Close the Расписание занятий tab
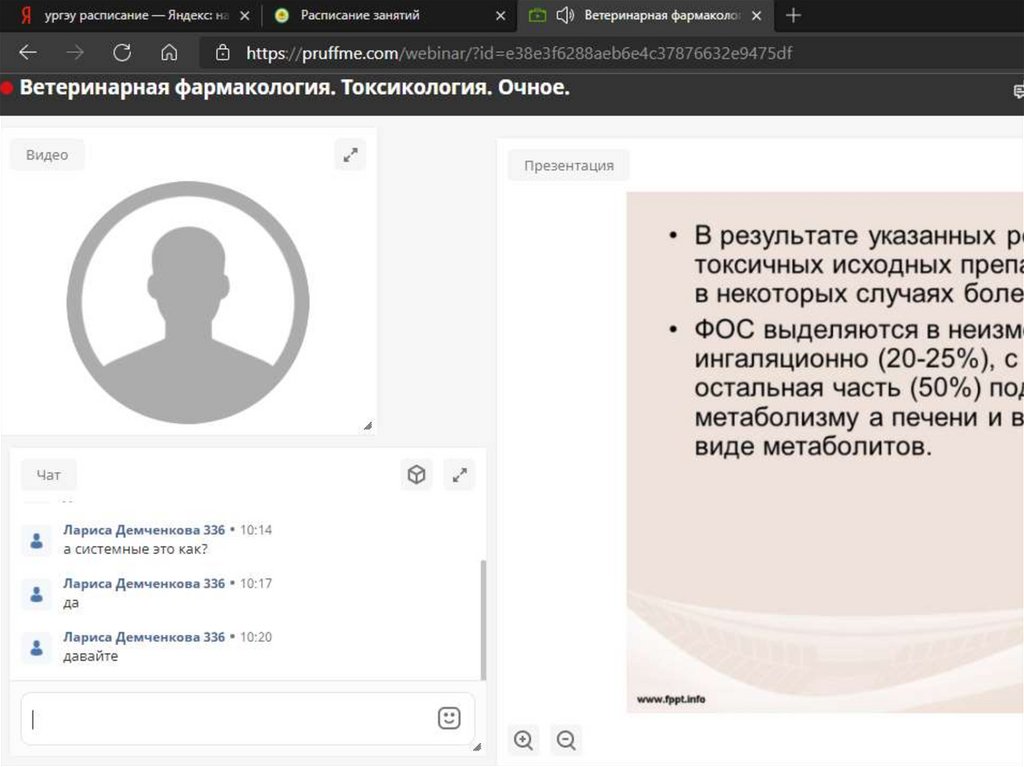The height and width of the screenshot is (767, 1024). coord(501,15)
